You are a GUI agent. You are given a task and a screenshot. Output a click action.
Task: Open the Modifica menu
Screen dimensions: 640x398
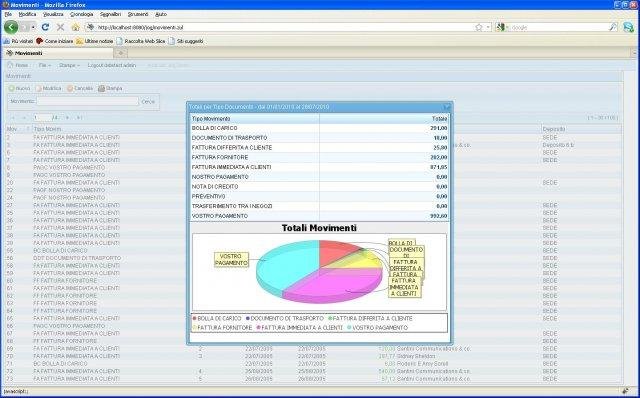27,14
